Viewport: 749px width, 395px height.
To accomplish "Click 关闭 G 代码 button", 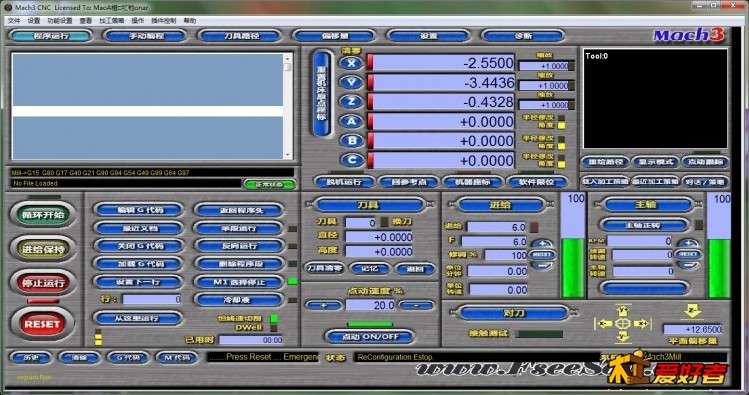I will pyautogui.click(x=139, y=246).
